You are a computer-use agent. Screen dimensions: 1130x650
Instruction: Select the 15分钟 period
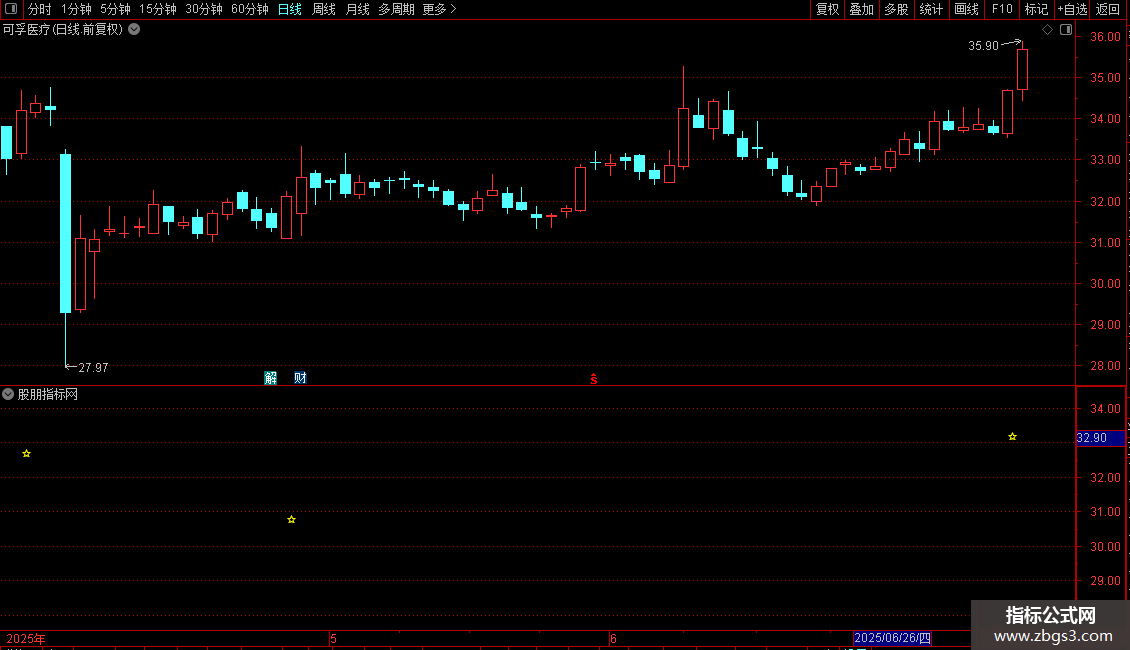click(158, 9)
